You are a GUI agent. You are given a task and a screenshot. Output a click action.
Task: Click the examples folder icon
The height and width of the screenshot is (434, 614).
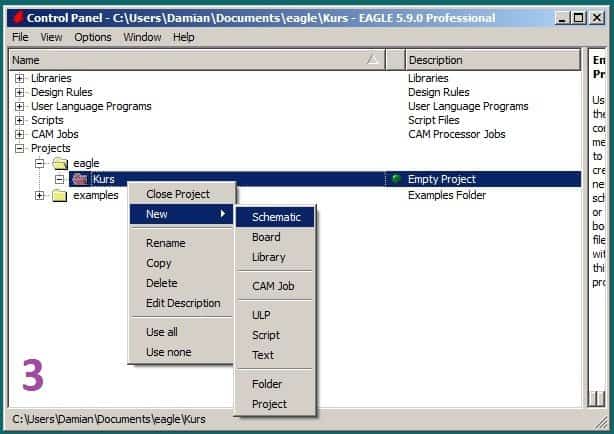click(x=59, y=196)
